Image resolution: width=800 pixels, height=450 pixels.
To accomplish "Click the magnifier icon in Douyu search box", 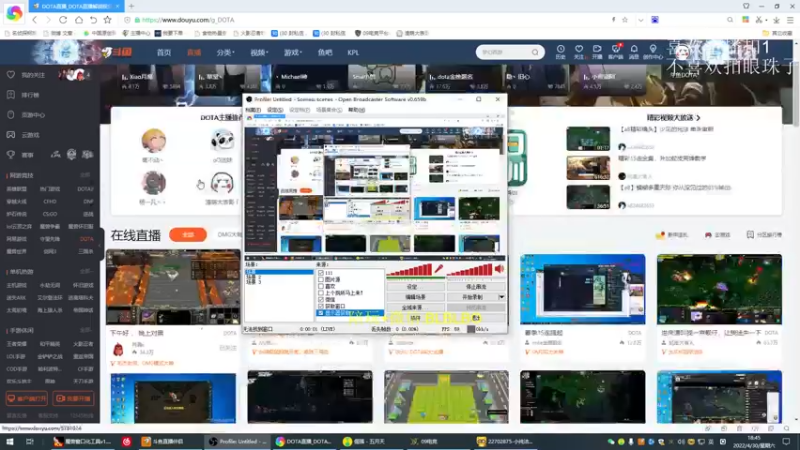I will click(x=535, y=52).
